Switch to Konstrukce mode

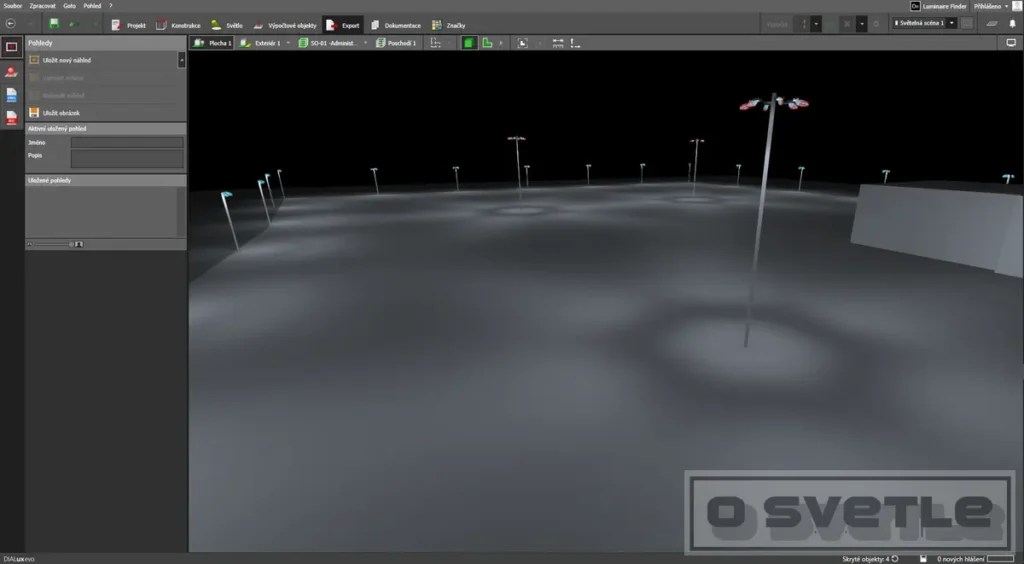click(x=178, y=25)
